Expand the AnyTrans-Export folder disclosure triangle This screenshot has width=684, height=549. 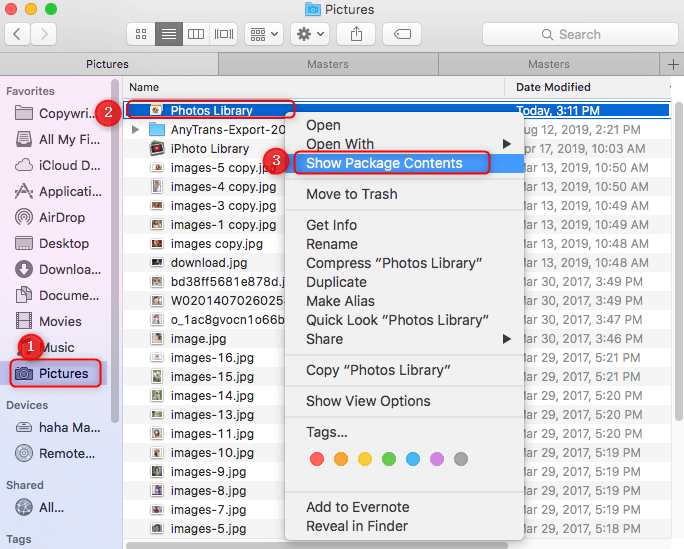click(x=136, y=129)
